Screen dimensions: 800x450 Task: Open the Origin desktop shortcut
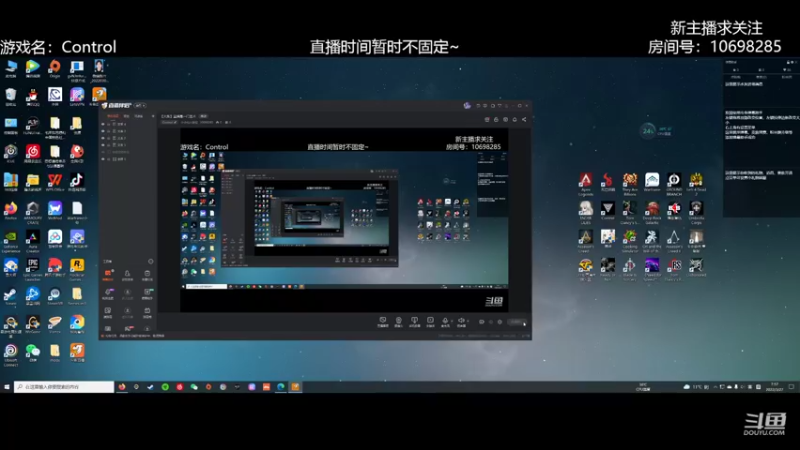click(55, 69)
